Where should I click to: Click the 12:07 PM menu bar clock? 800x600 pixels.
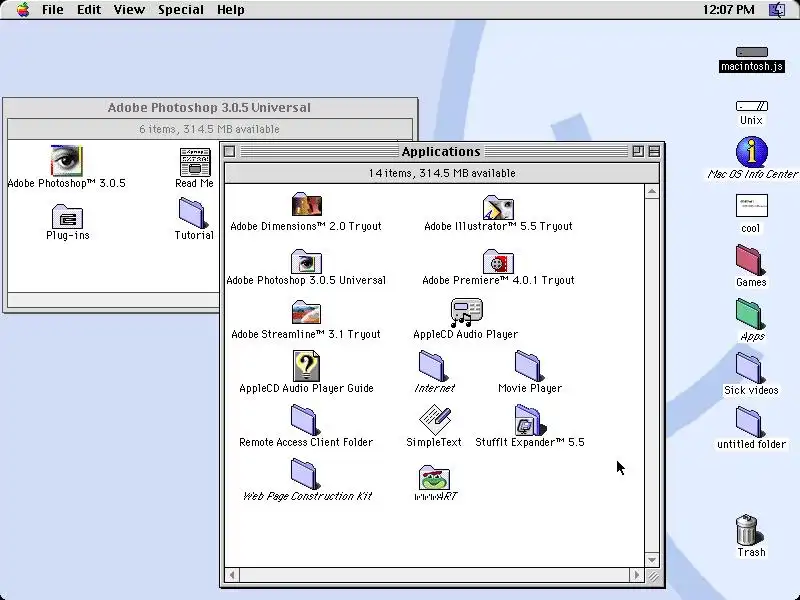click(729, 10)
